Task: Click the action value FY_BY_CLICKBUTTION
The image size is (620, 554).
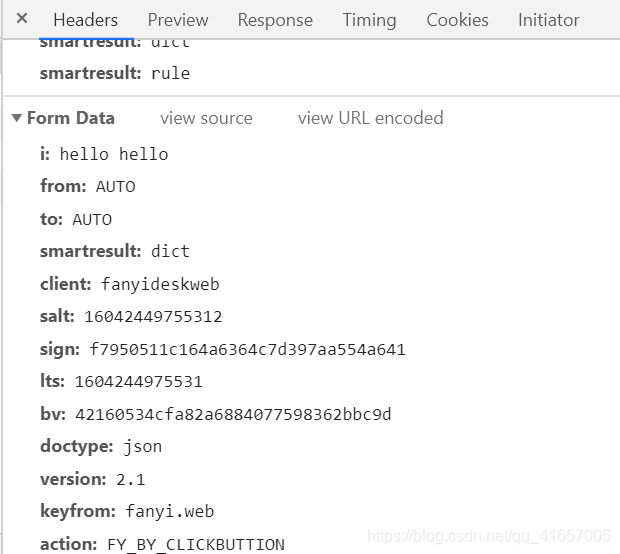Action: [x=195, y=545]
